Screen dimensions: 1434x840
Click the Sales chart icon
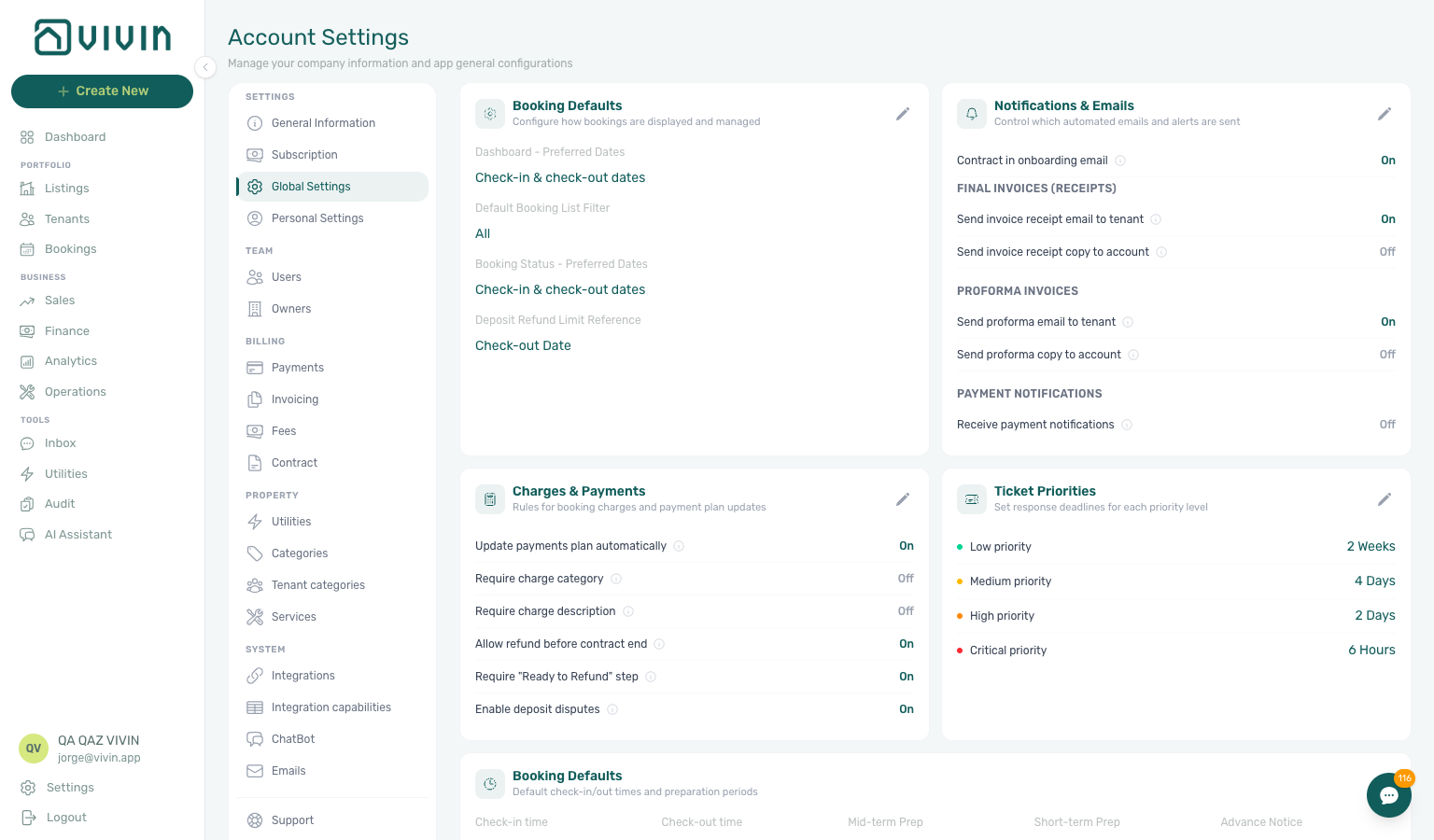point(27,301)
